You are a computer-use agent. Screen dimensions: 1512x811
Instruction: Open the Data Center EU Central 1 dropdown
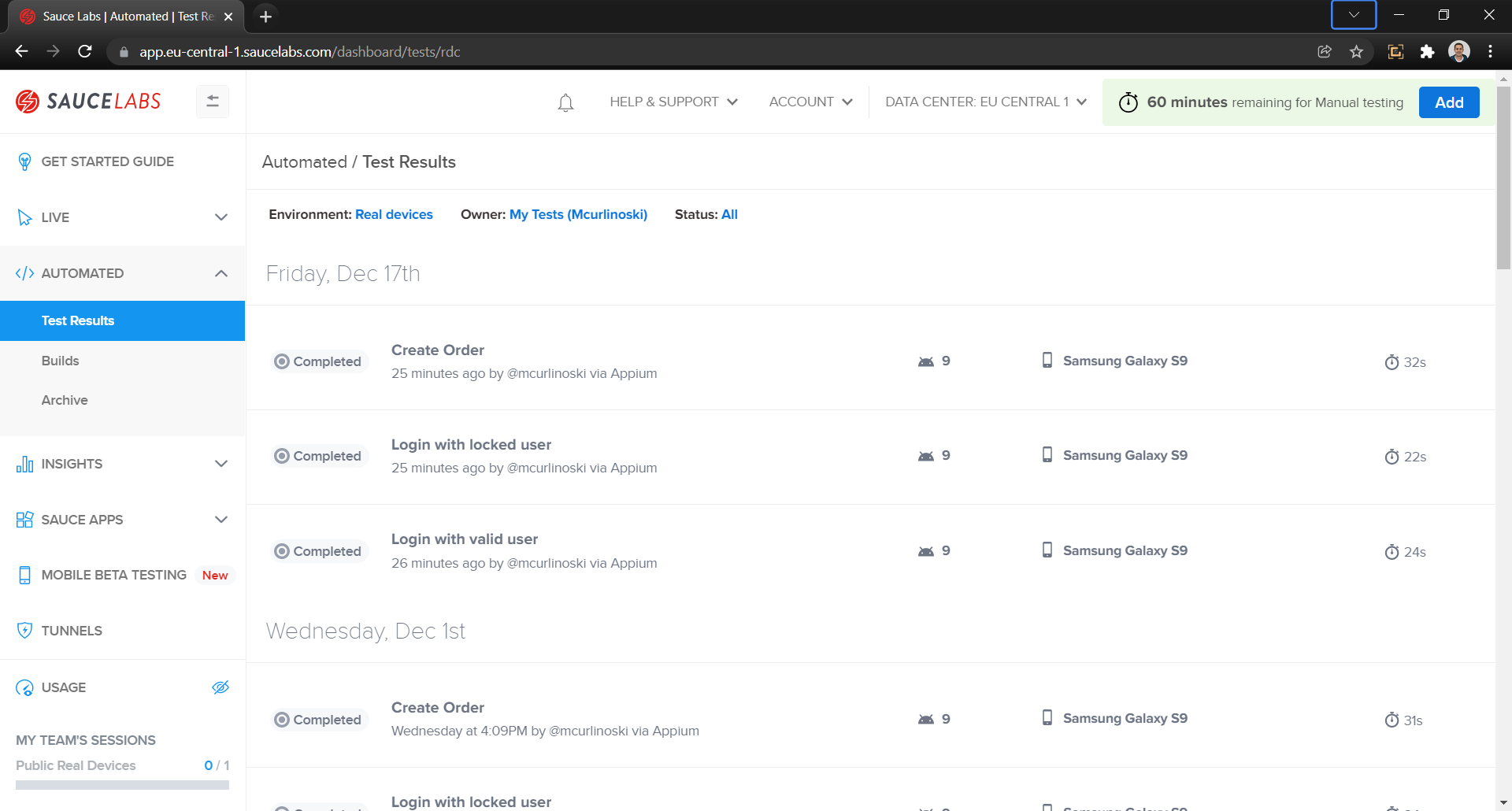click(986, 102)
